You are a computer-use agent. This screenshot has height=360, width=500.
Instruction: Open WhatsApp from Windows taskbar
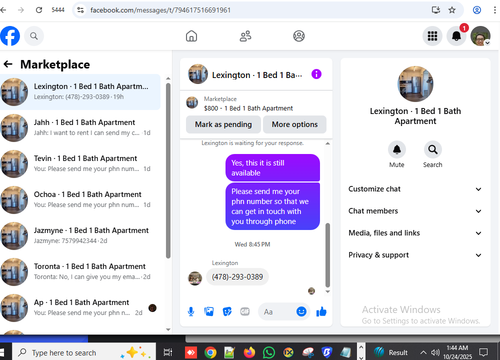pos(269,352)
